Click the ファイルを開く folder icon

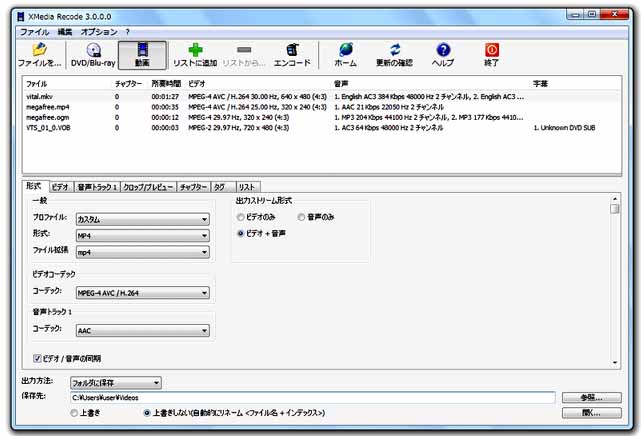coord(39,50)
